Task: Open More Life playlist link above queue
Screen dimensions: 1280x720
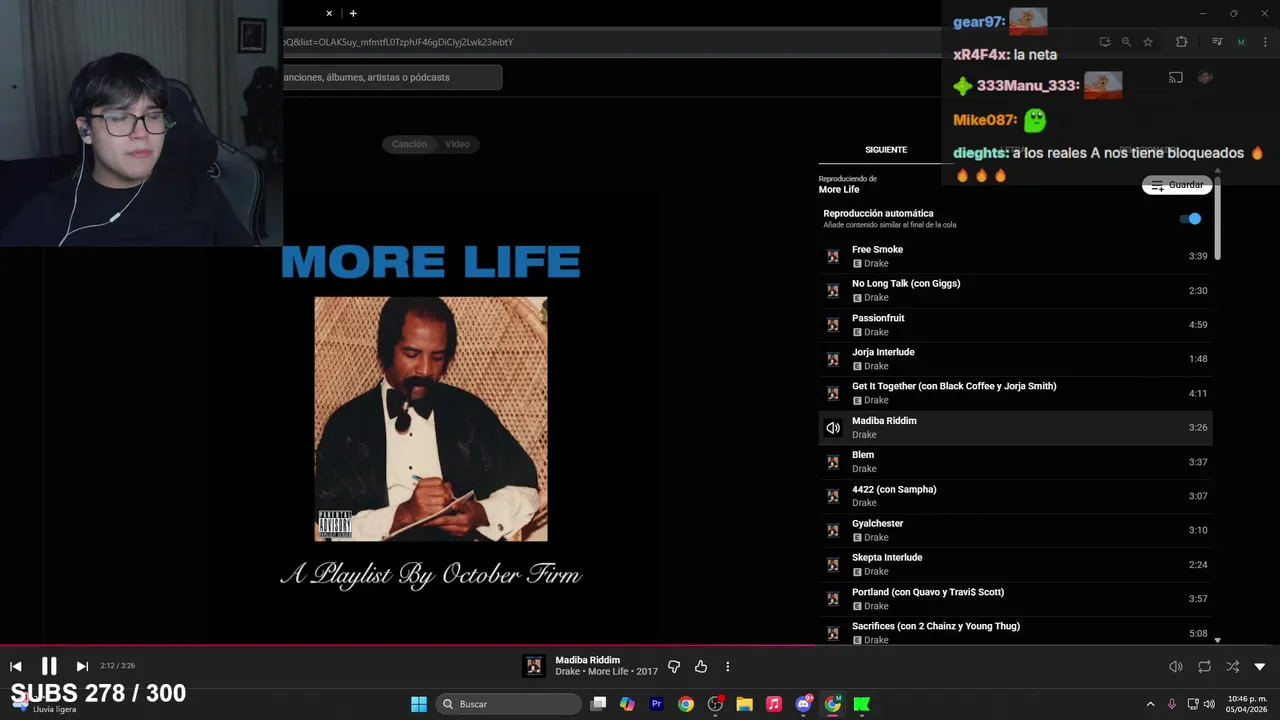Action: pyautogui.click(x=839, y=190)
